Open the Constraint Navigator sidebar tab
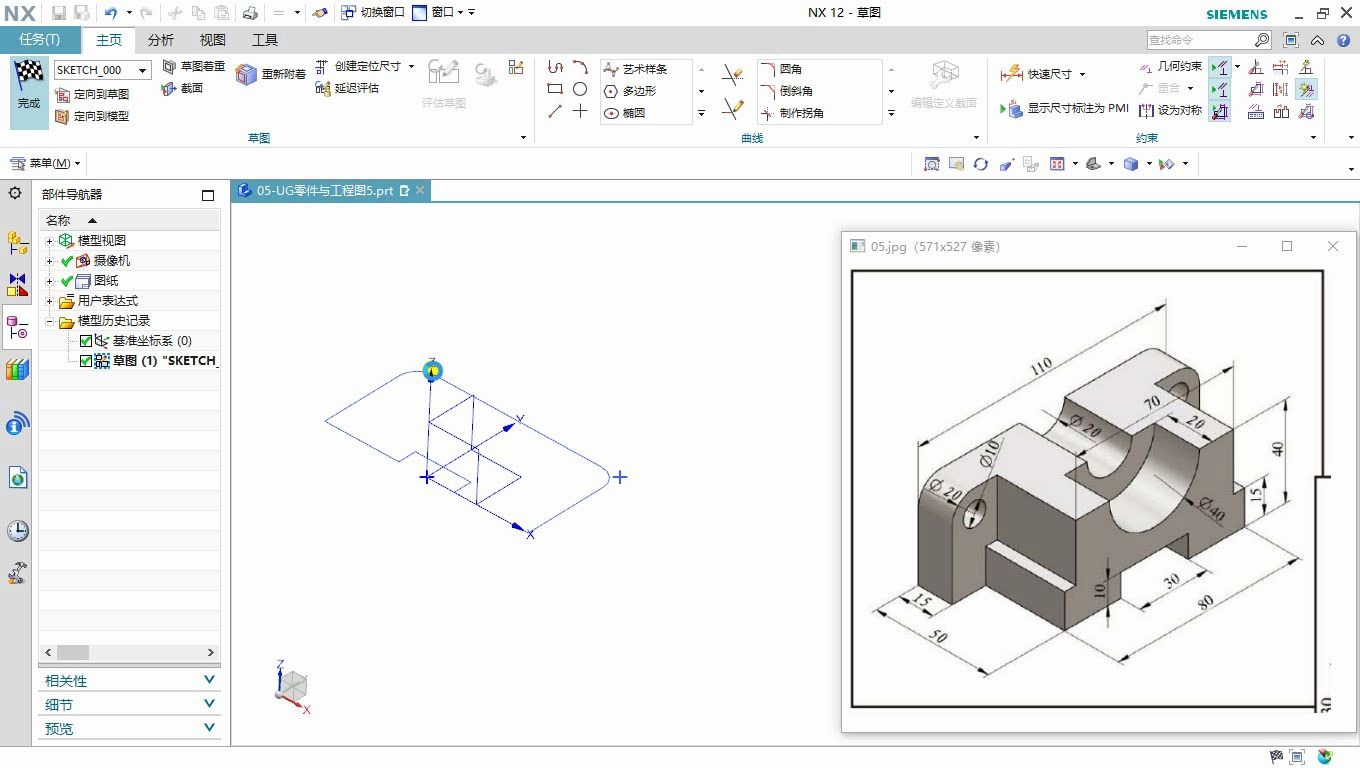Image resolution: width=1360 pixels, height=768 pixels. point(17,285)
